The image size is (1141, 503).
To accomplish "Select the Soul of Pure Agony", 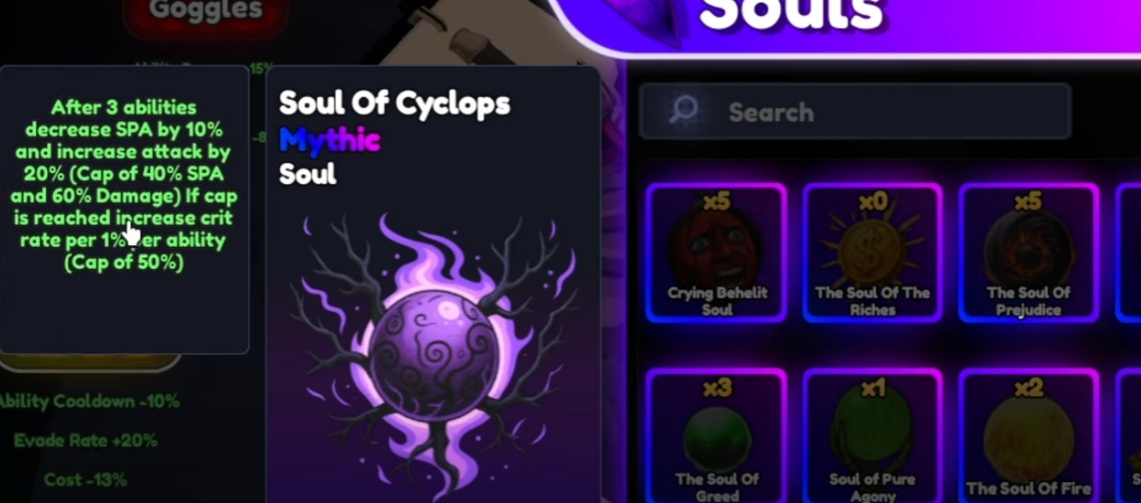I will coord(872,435).
